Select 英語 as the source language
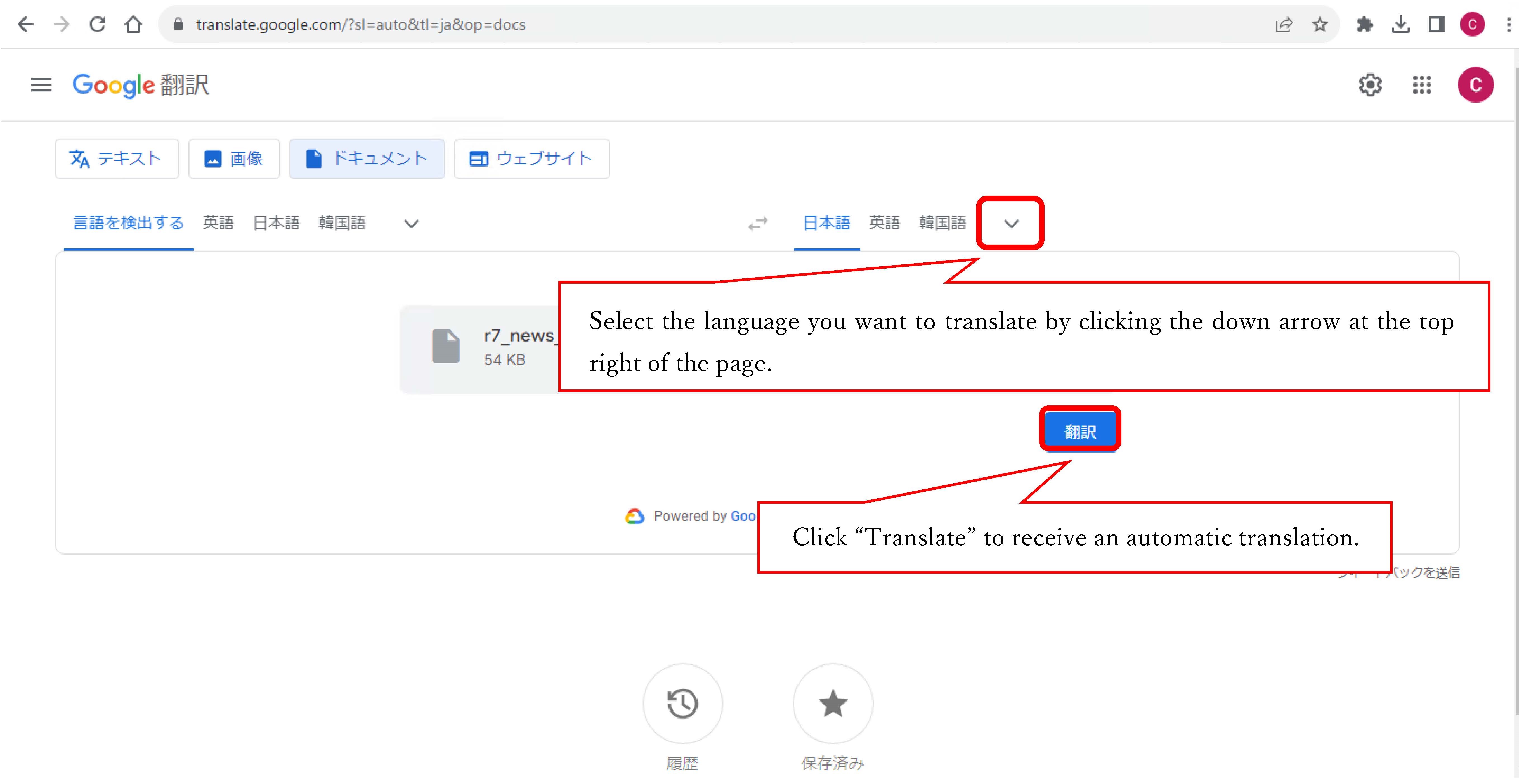Image resolution: width=1519 pixels, height=784 pixels. coord(218,223)
